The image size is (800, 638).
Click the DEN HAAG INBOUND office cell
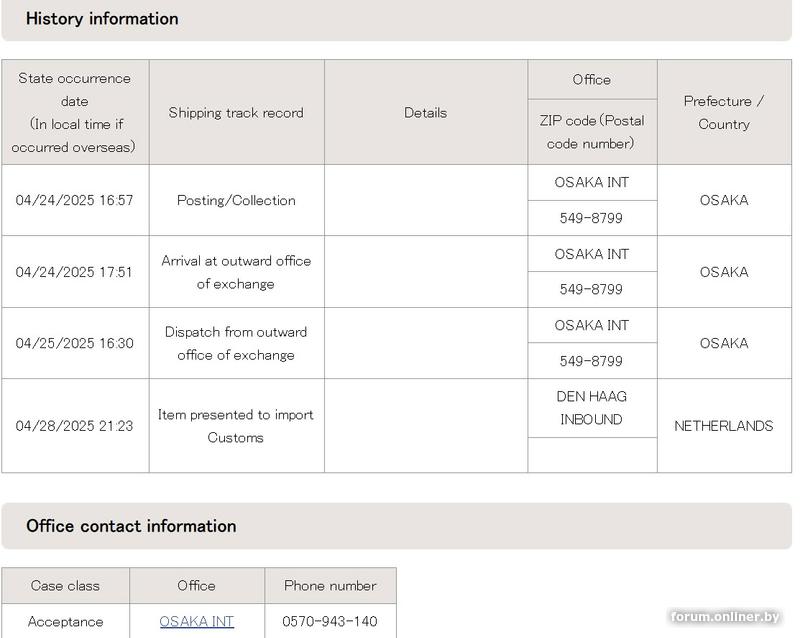[x=592, y=408]
